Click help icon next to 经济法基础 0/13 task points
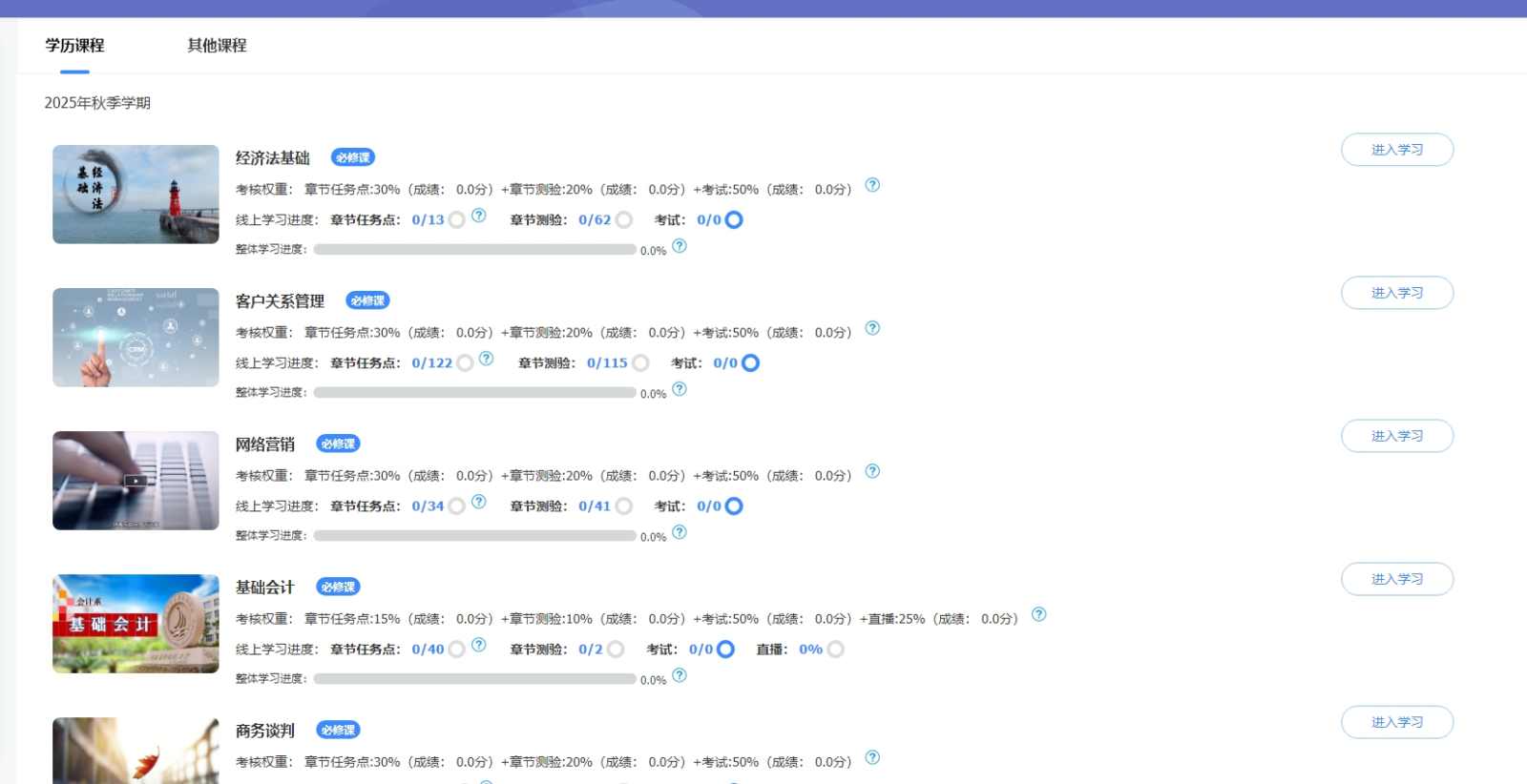Viewport: 1527px width, 784px height. pos(479,216)
